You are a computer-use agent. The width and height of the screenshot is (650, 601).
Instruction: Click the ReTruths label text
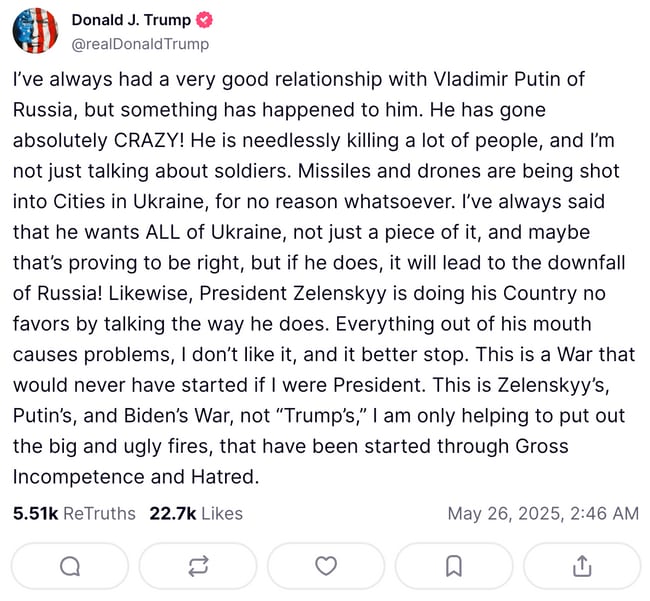coord(99,514)
